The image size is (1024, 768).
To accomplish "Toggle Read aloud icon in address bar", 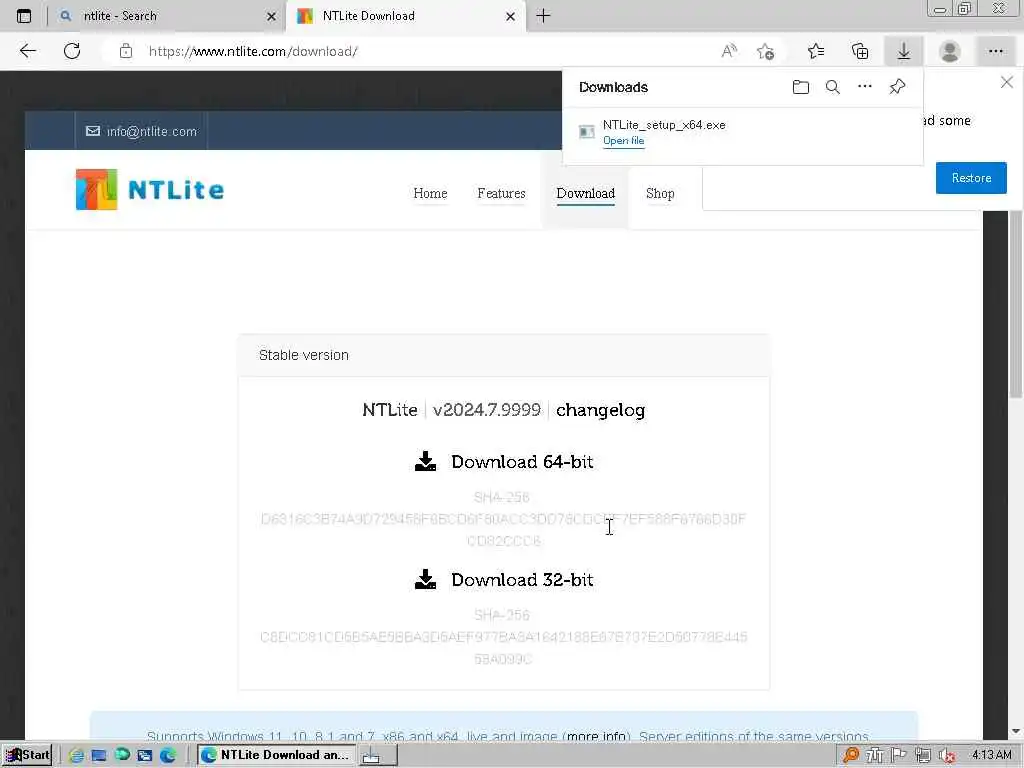I will tap(729, 51).
